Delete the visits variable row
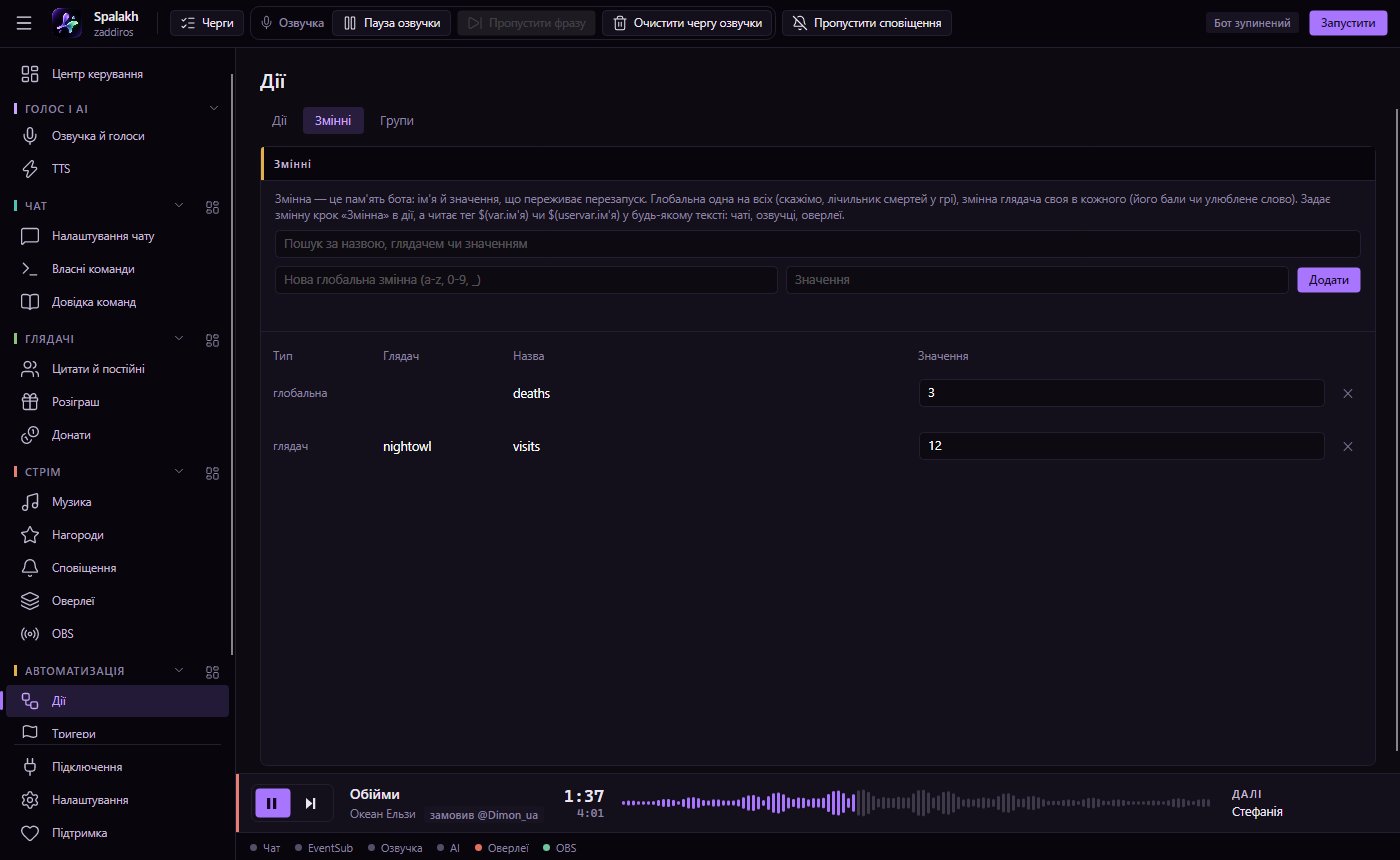The image size is (1400, 860). [1347, 447]
